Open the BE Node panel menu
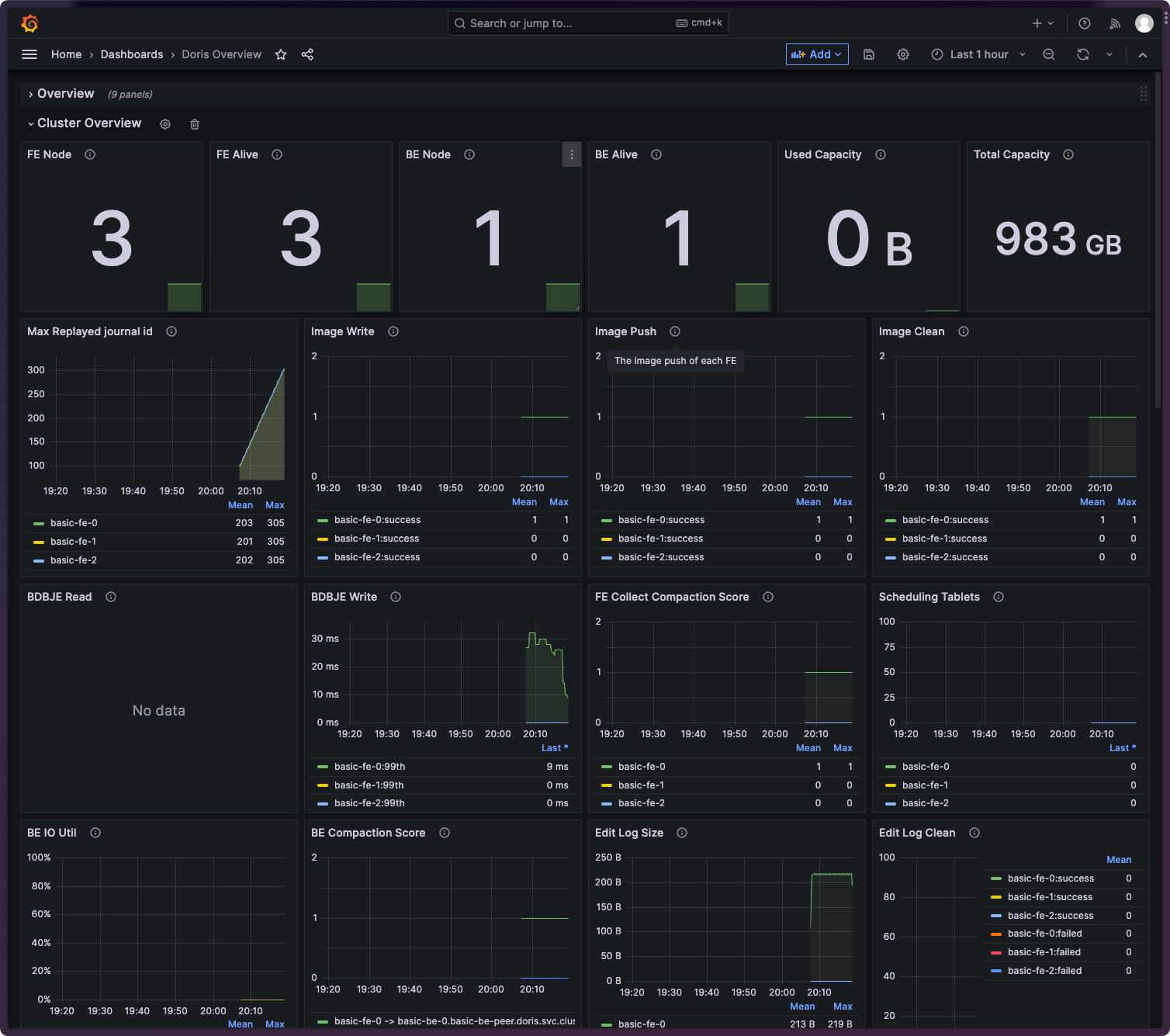This screenshot has width=1170, height=1036. pos(572,154)
